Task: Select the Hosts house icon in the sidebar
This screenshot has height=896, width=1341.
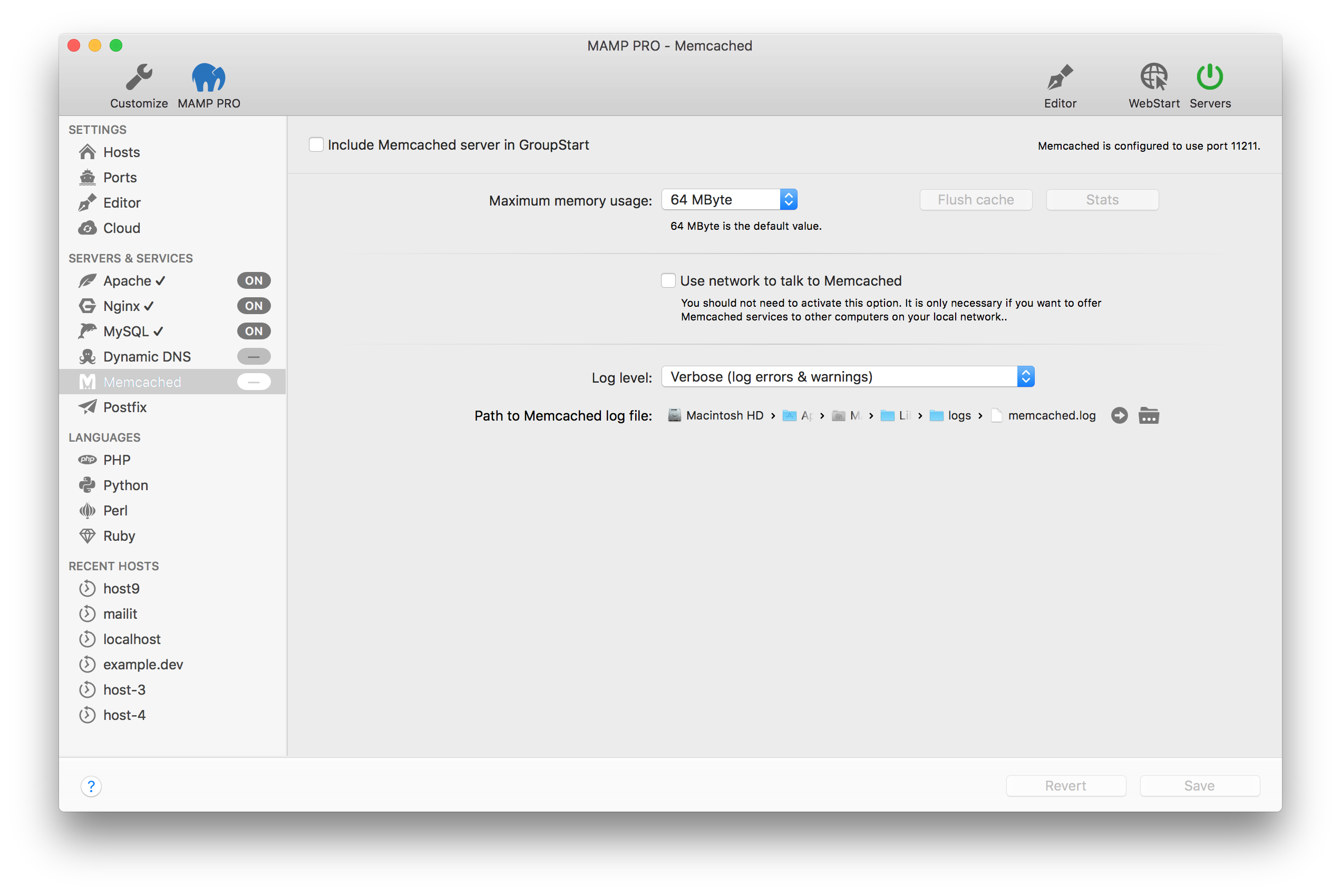Action: click(x=88, y=152)
